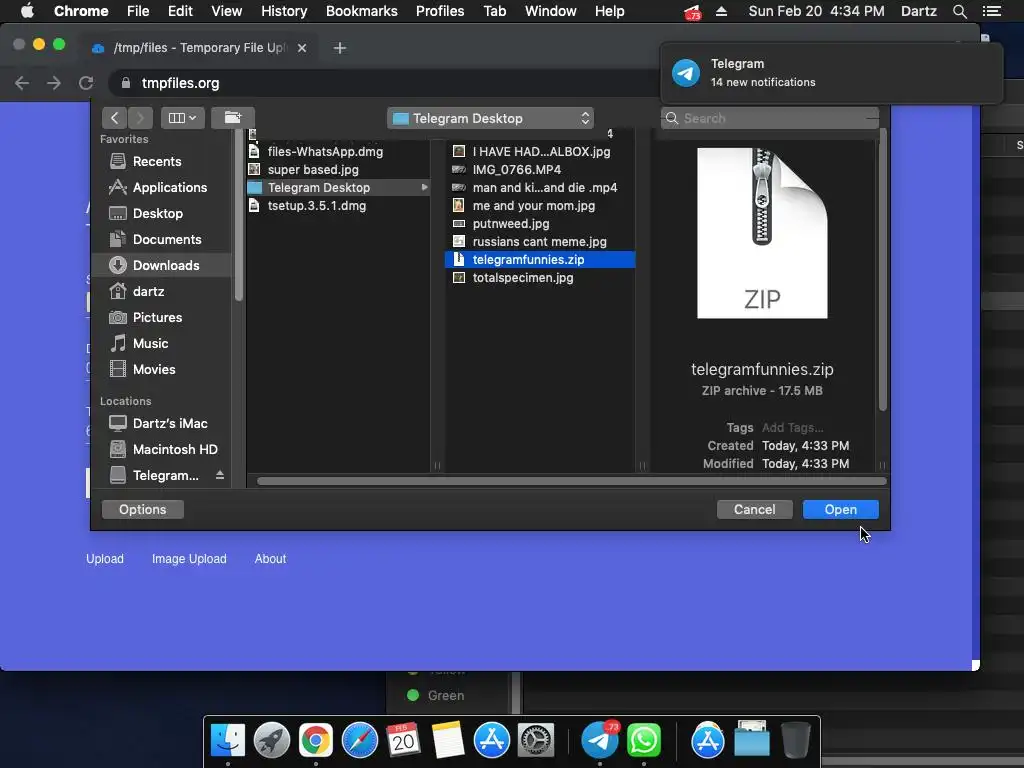Create a new folder in the dialog
The image size is (1024, 768).
233,118
